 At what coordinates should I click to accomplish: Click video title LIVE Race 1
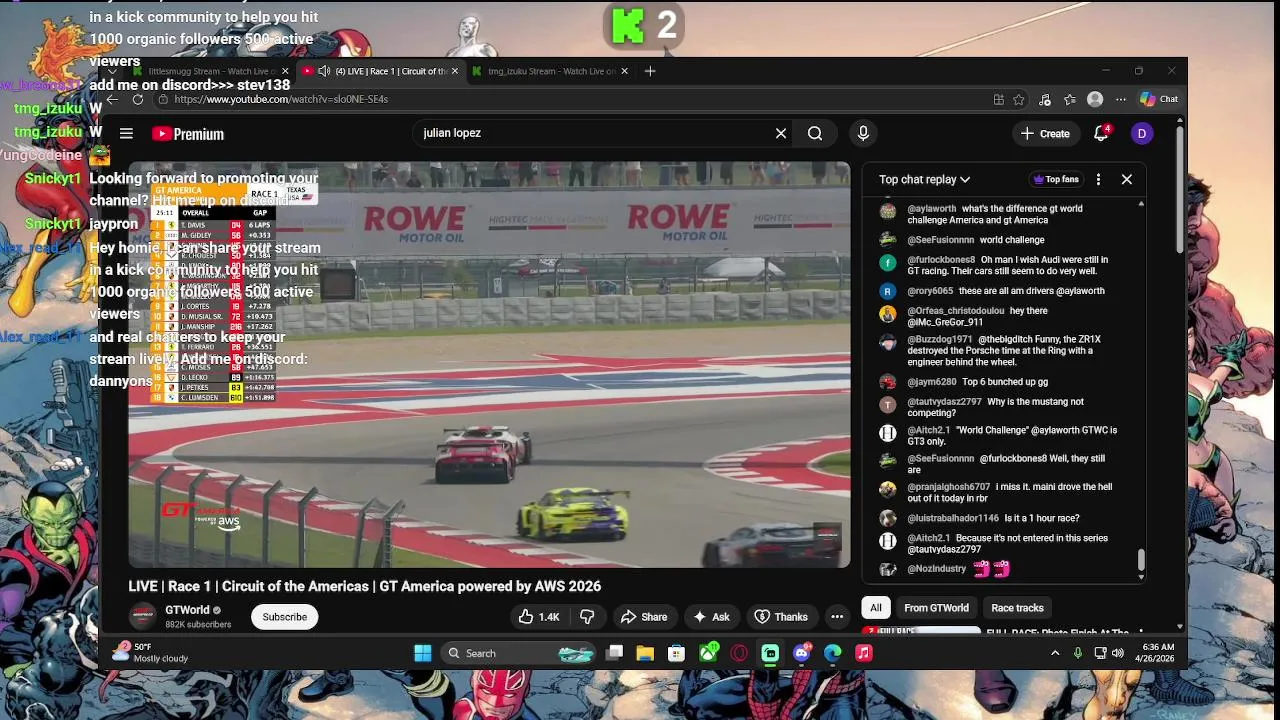tap(364, 586)
